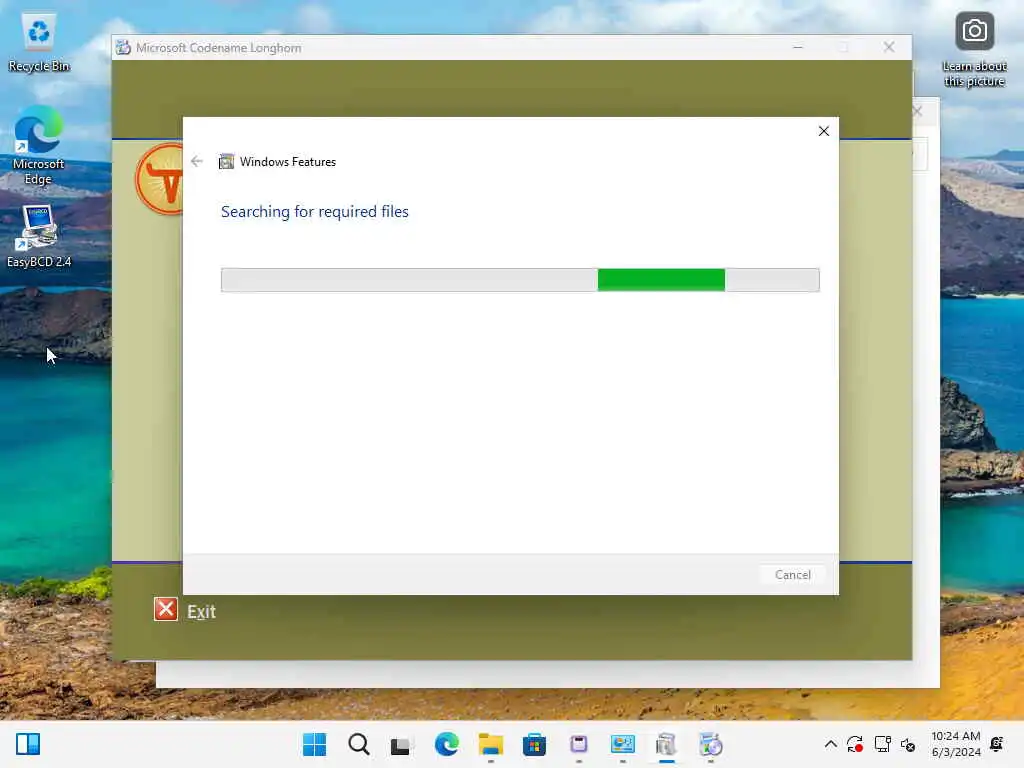Click the red Exit X icon
1024x768 pixels.
point(166,609)
